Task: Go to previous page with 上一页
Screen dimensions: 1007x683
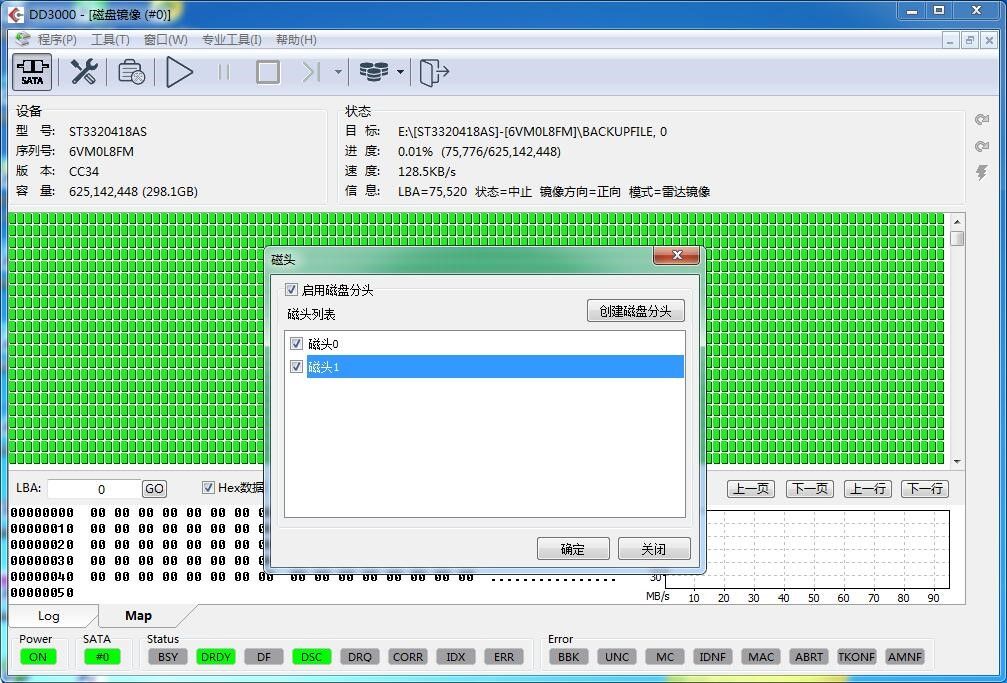Action: [x=751, y=489]
